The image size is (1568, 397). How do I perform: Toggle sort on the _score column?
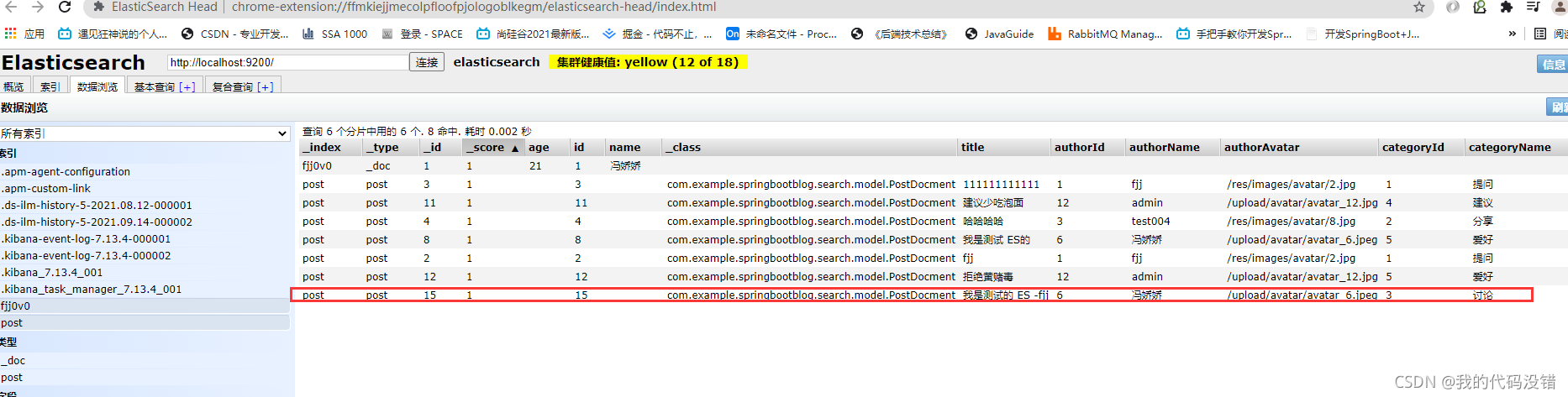tap(494, 147)
